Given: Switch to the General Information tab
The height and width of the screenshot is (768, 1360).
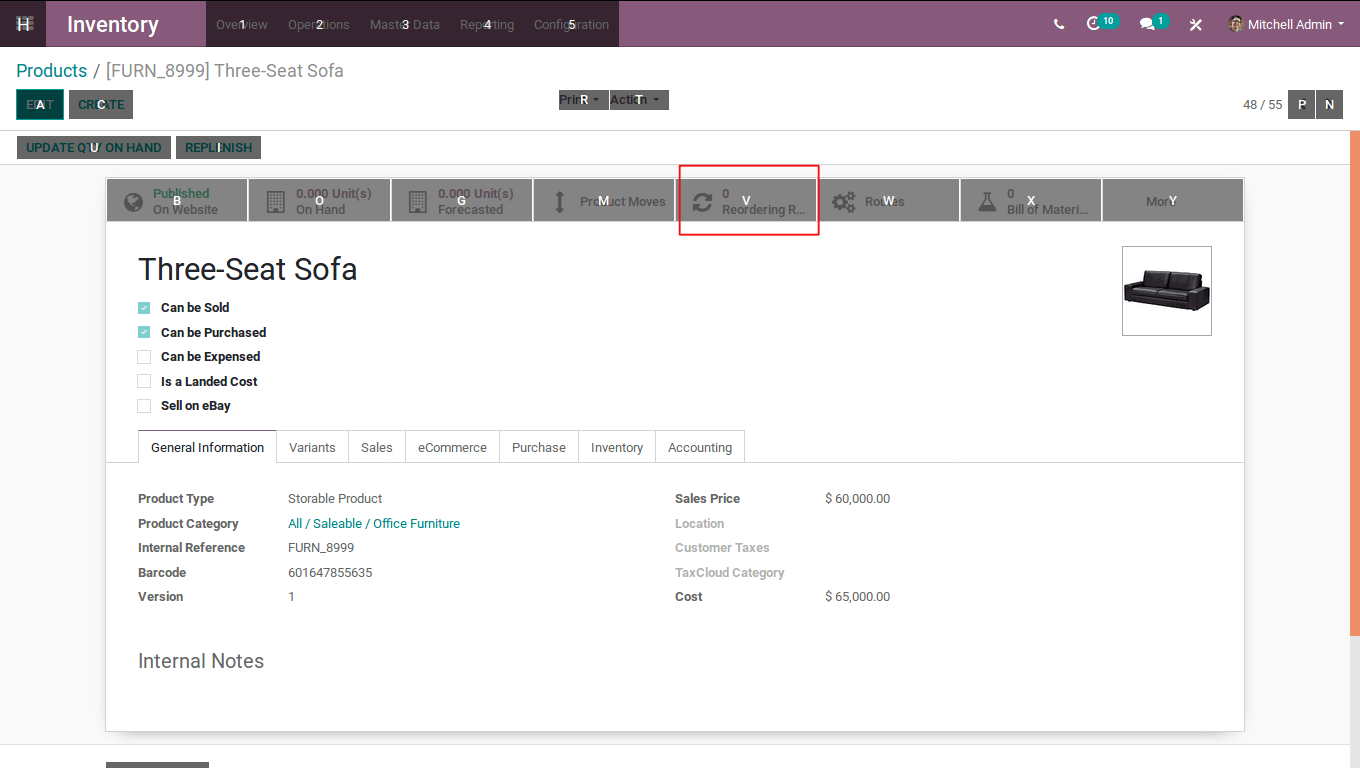Looking at the screenshot, I should coord(207,447).
